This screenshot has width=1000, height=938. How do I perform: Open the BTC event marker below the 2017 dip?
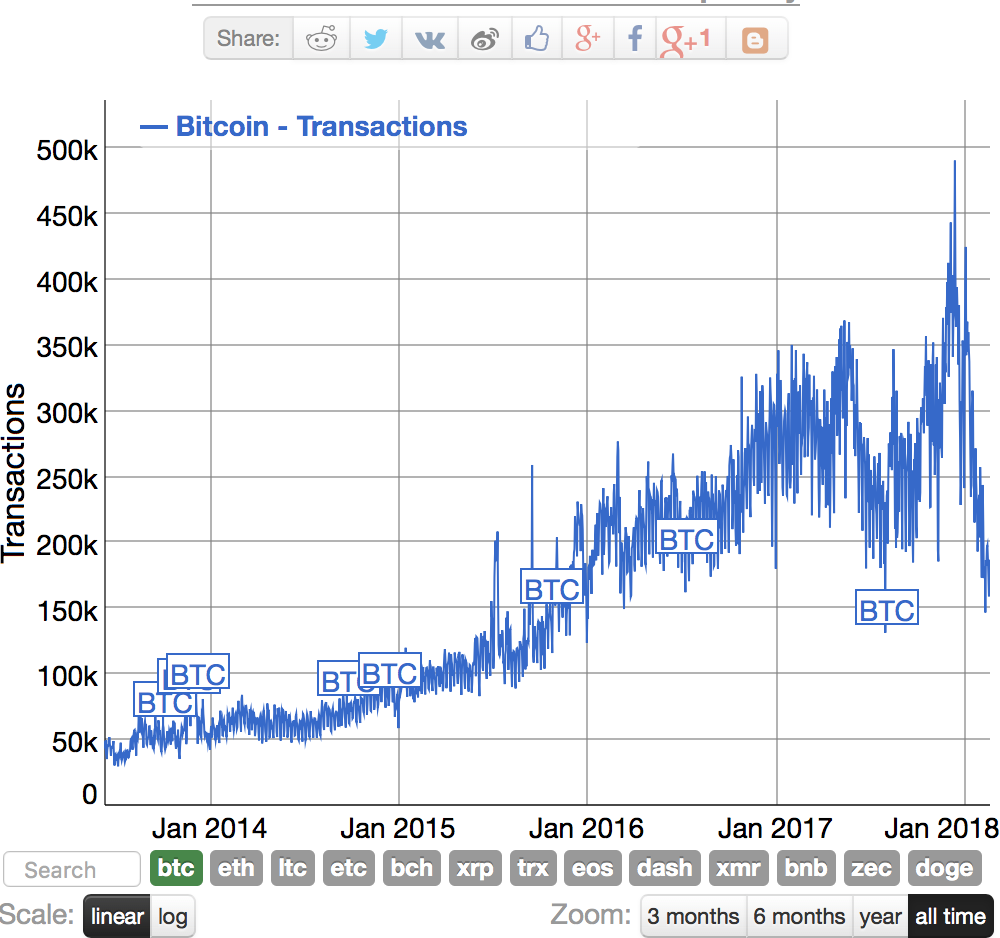click(886, 607)
